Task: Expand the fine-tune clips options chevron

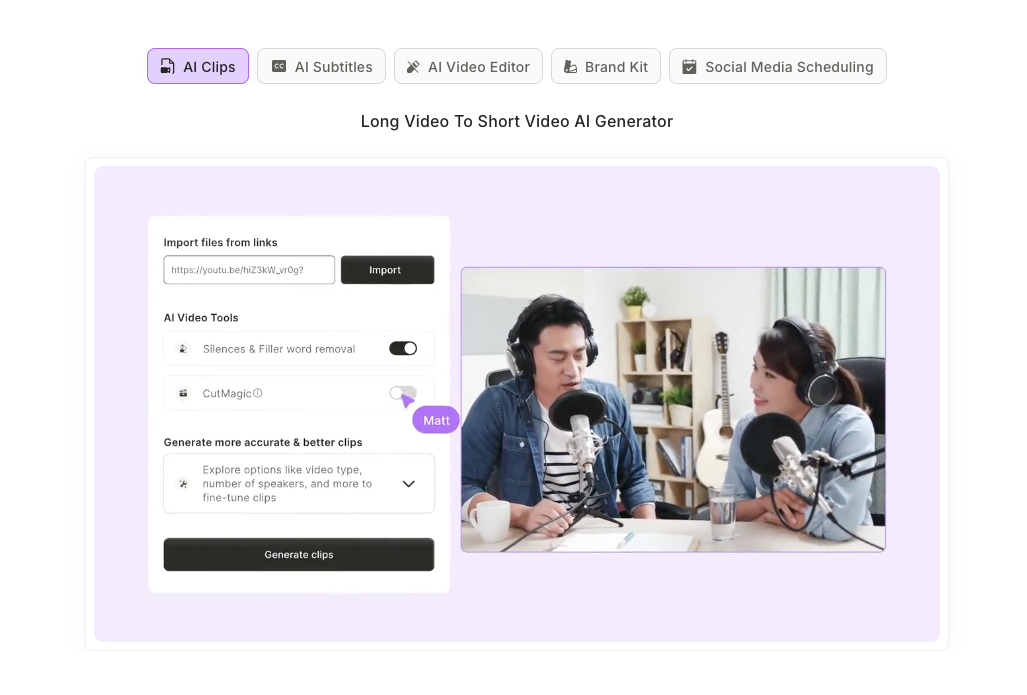Action: click(409, 483)
